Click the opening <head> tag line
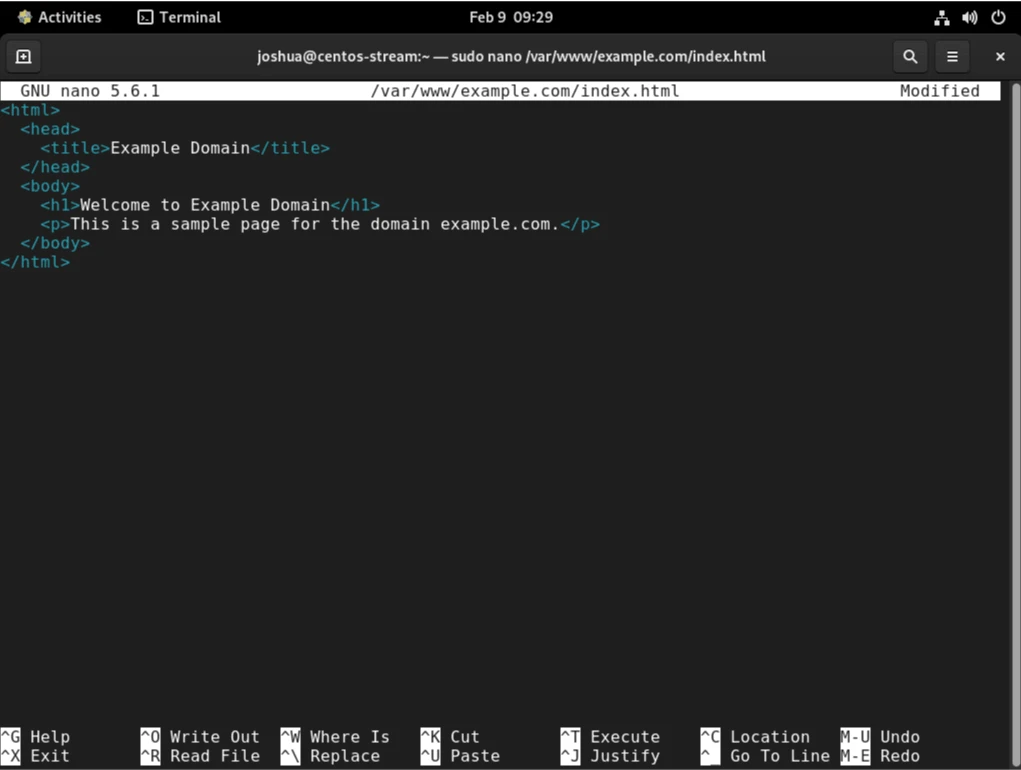Screen dimensions: 1021x770 pyautogui.click(x=50, y=129)
